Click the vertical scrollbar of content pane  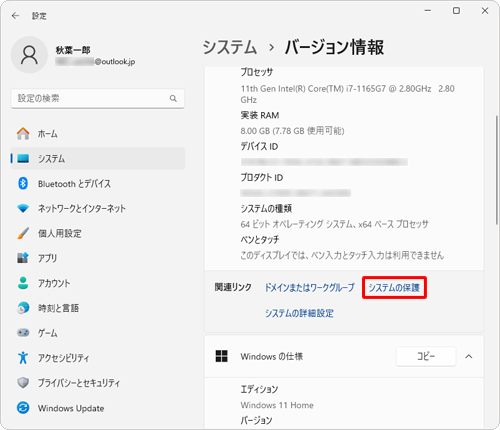tap(497, 170)
